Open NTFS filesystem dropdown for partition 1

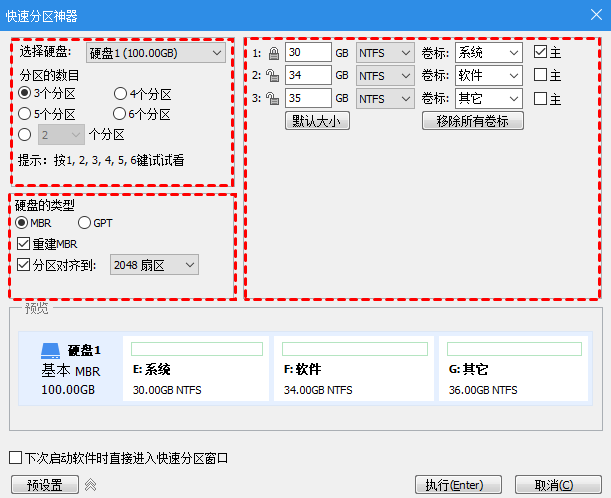(x=385, y=53)
